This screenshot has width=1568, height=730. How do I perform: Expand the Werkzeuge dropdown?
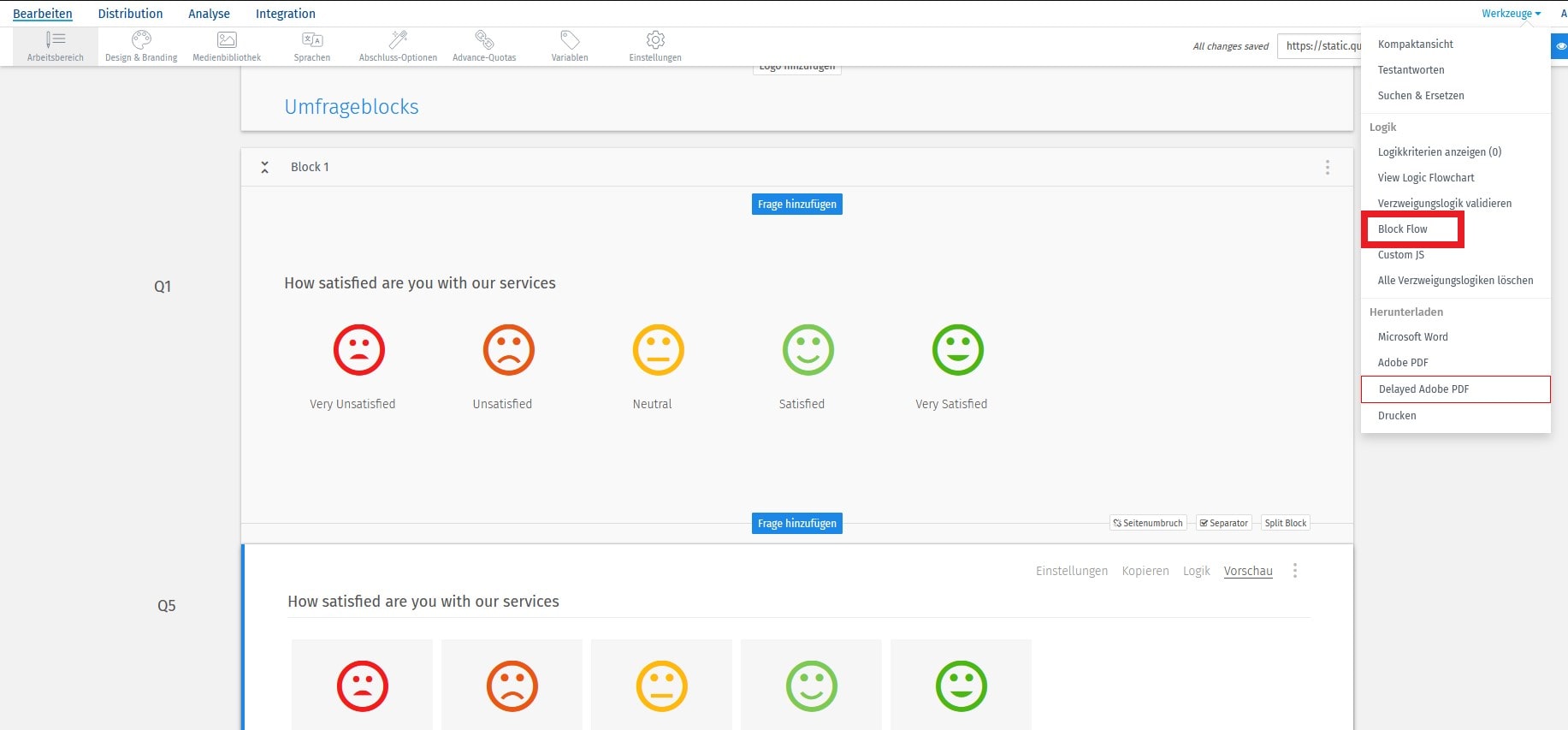[1512, 14]
